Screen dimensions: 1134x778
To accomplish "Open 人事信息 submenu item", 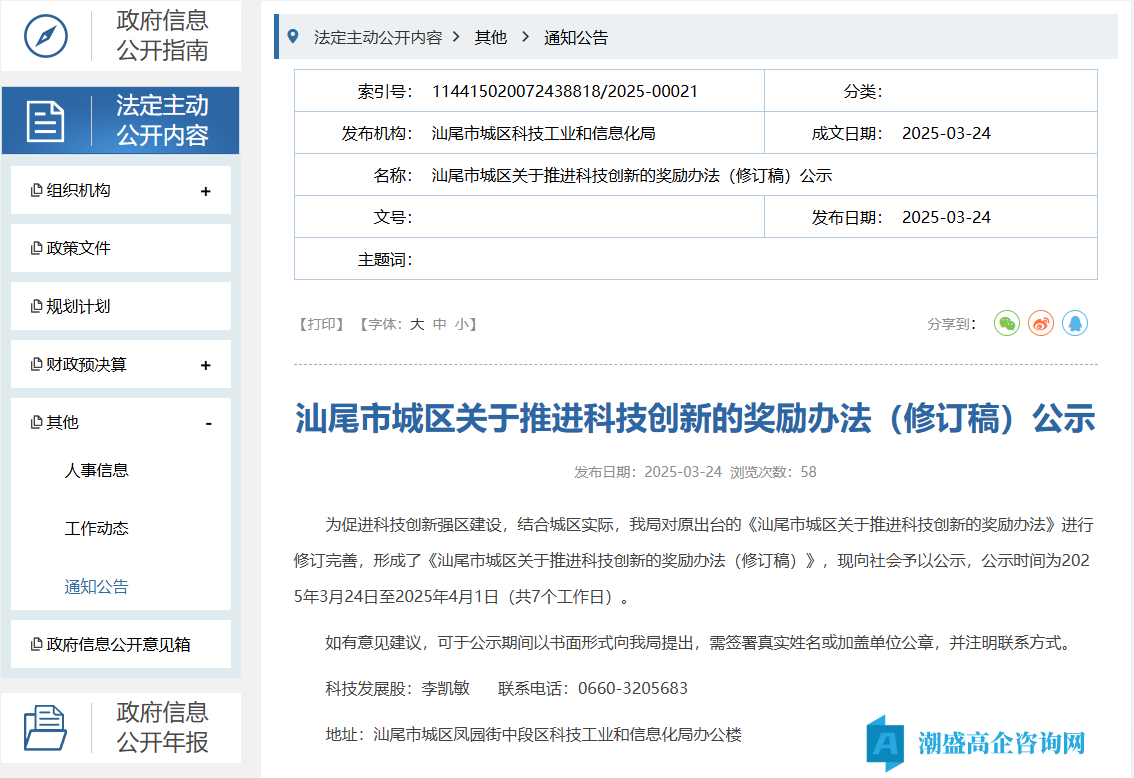I will [97, 470].
